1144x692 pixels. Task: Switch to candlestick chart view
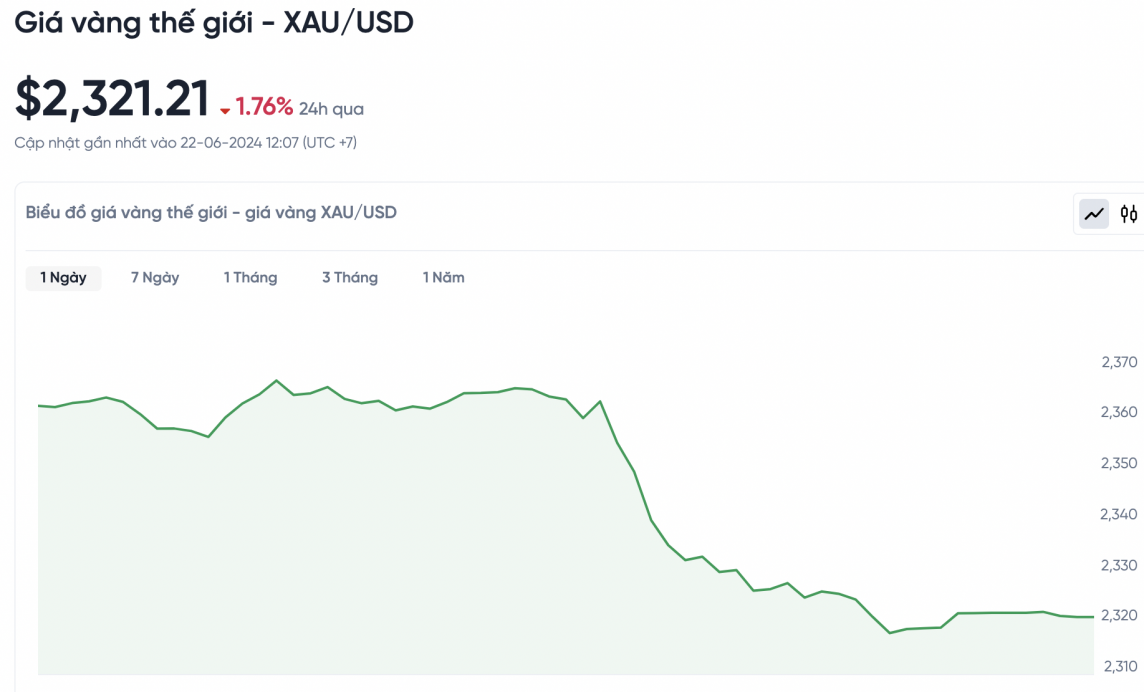click(x=1129, y=213)
